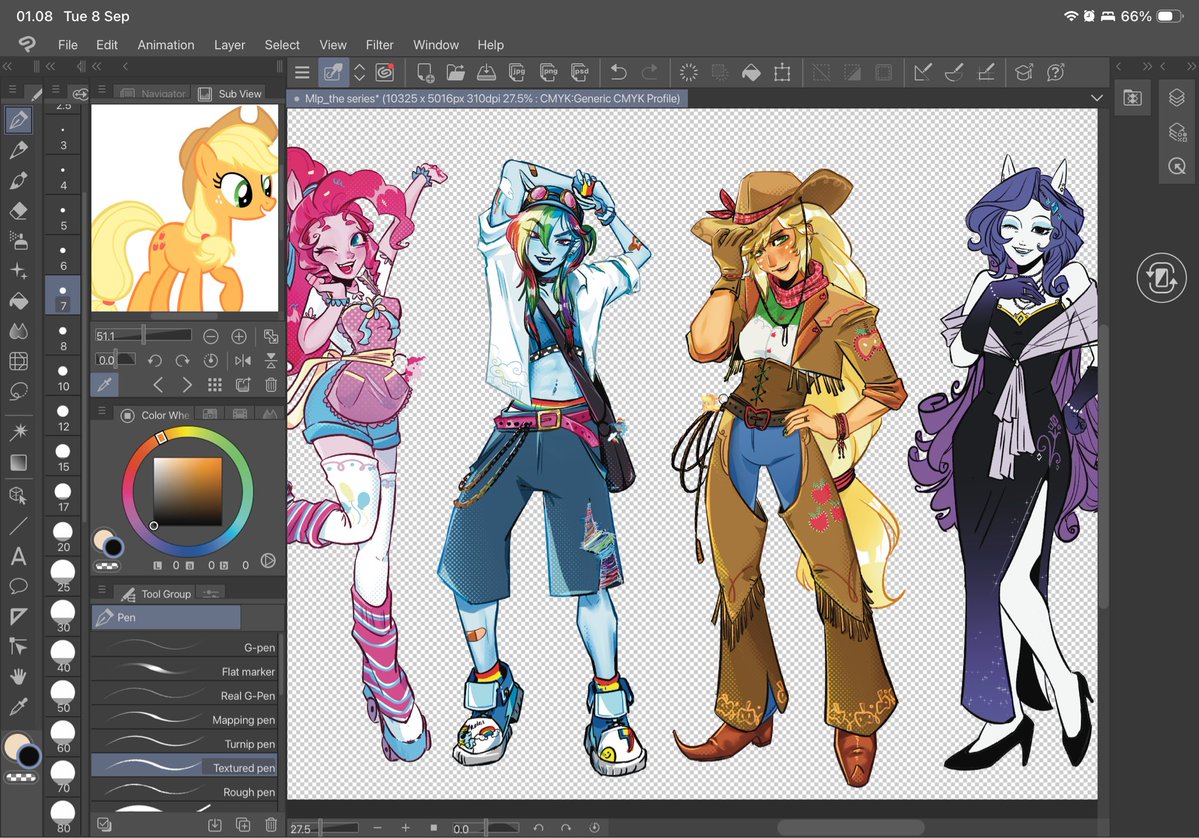This screenshot has height=838, width=1199.
Task: Open the Layers panel icon on right
Action: point(1177,97)
